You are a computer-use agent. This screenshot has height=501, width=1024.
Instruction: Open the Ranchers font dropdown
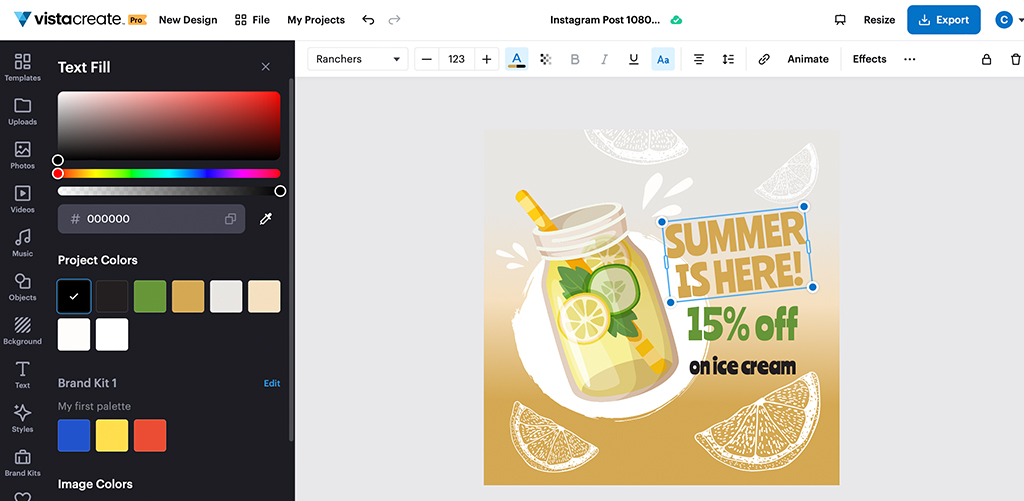357,59
